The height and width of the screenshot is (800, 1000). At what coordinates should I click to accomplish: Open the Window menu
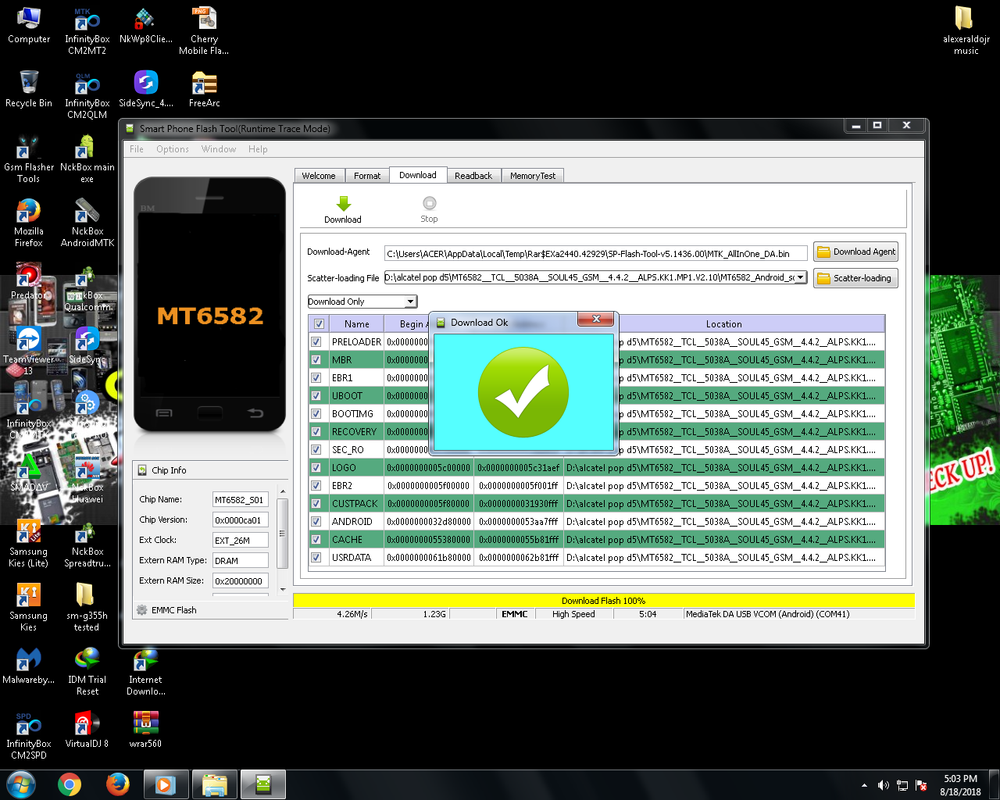[x=218, y=149]
